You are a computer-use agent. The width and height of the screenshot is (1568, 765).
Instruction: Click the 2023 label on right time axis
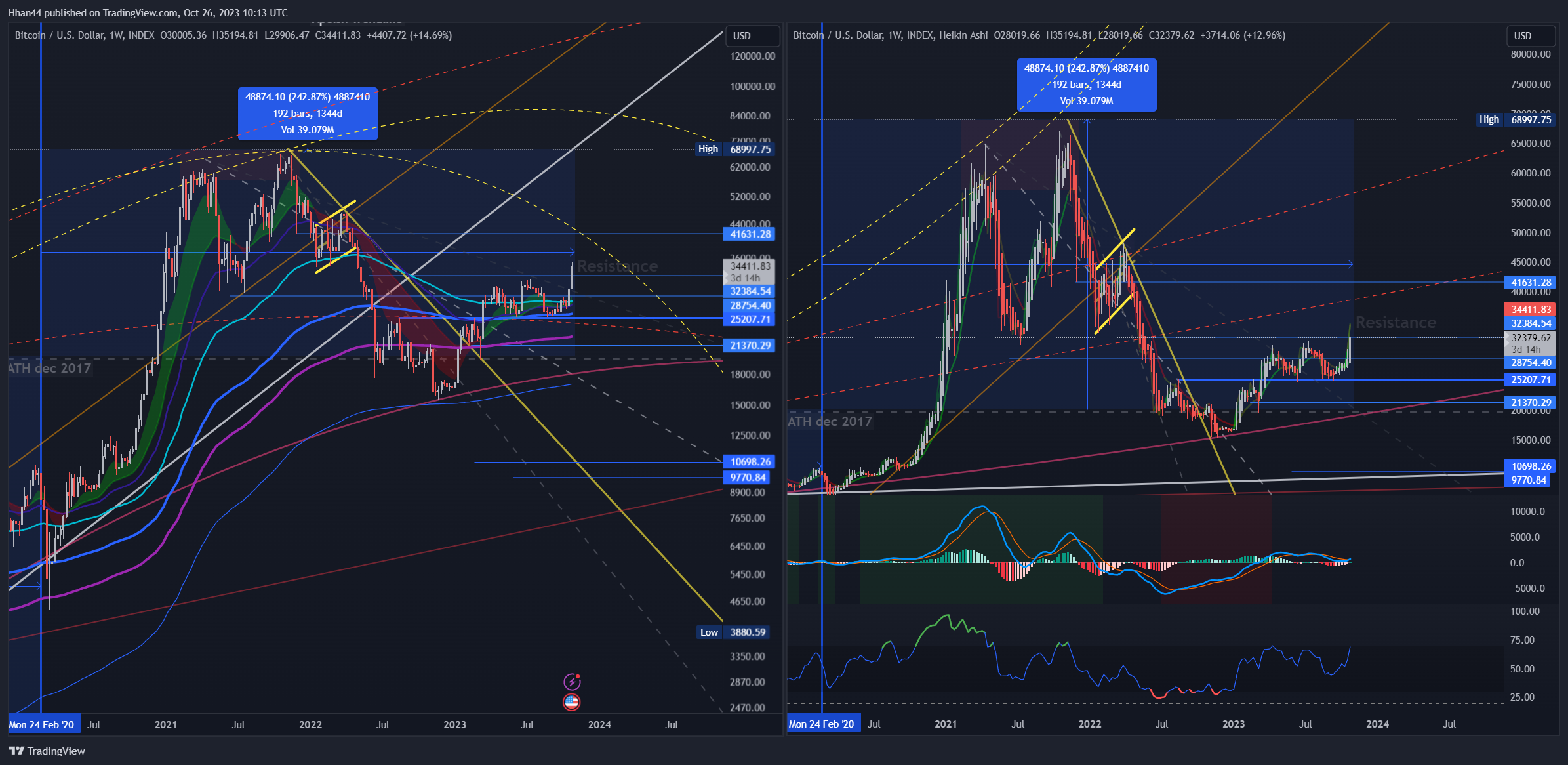[1234, 724]
